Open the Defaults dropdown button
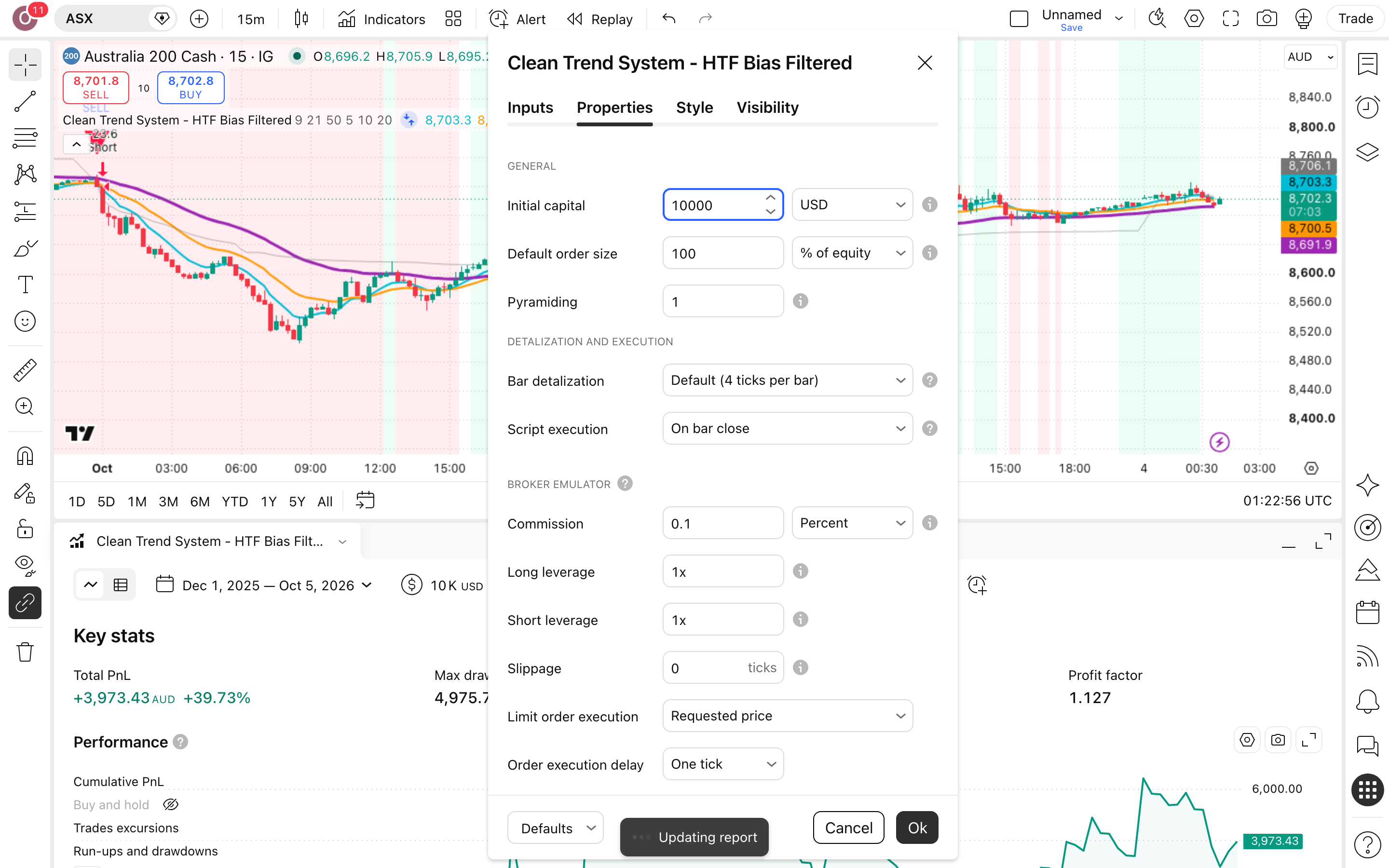 coord(555,827)
